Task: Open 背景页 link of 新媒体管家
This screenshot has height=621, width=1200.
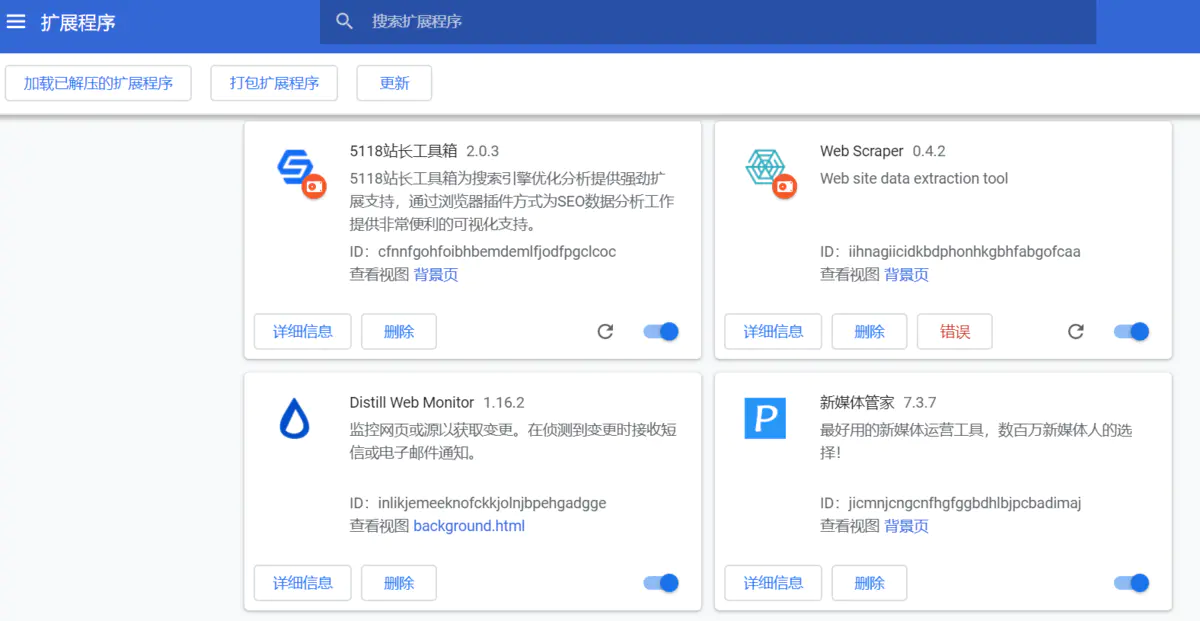Action: coord(907,526)
